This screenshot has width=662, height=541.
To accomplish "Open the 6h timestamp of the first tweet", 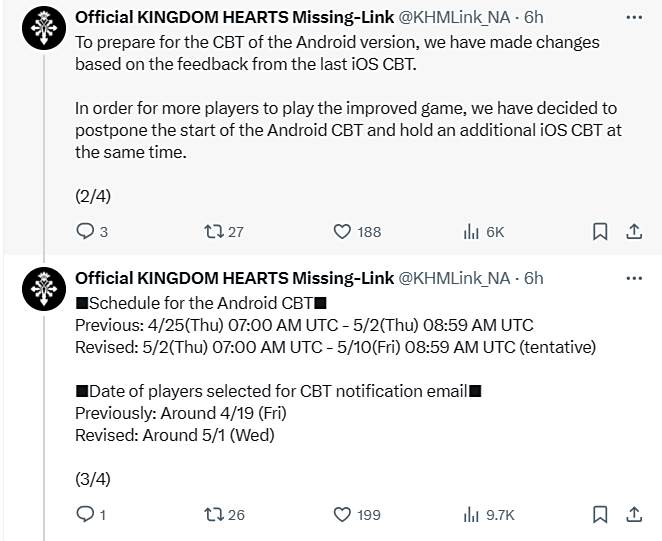I will coord(534,17).
